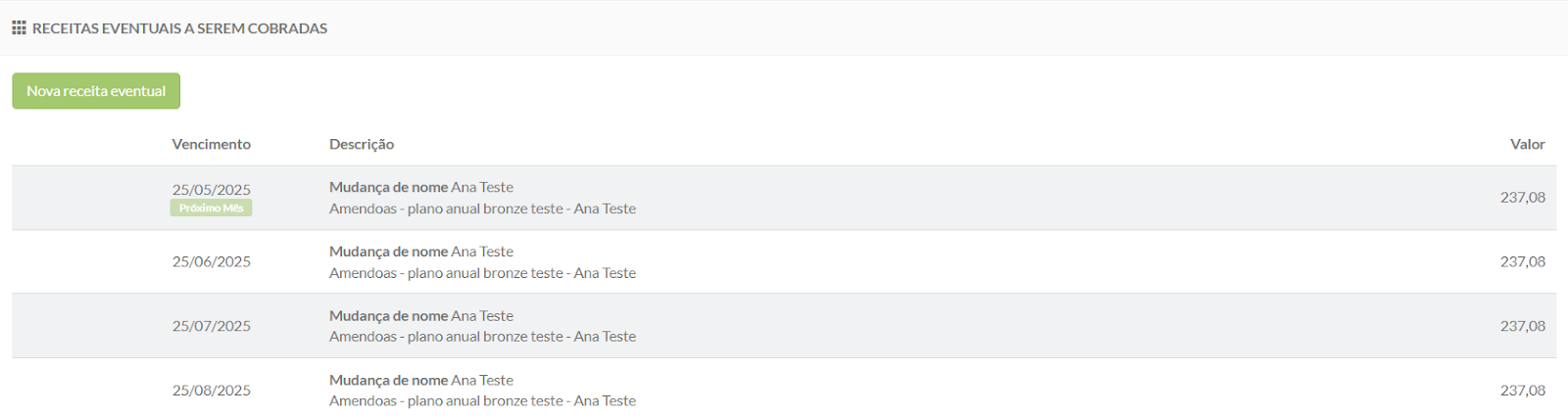This screenshot has height=416, width=1568.
Task: Open 'Mudança de nome' entry for 25/05/2025
Action: coord(388,187)
